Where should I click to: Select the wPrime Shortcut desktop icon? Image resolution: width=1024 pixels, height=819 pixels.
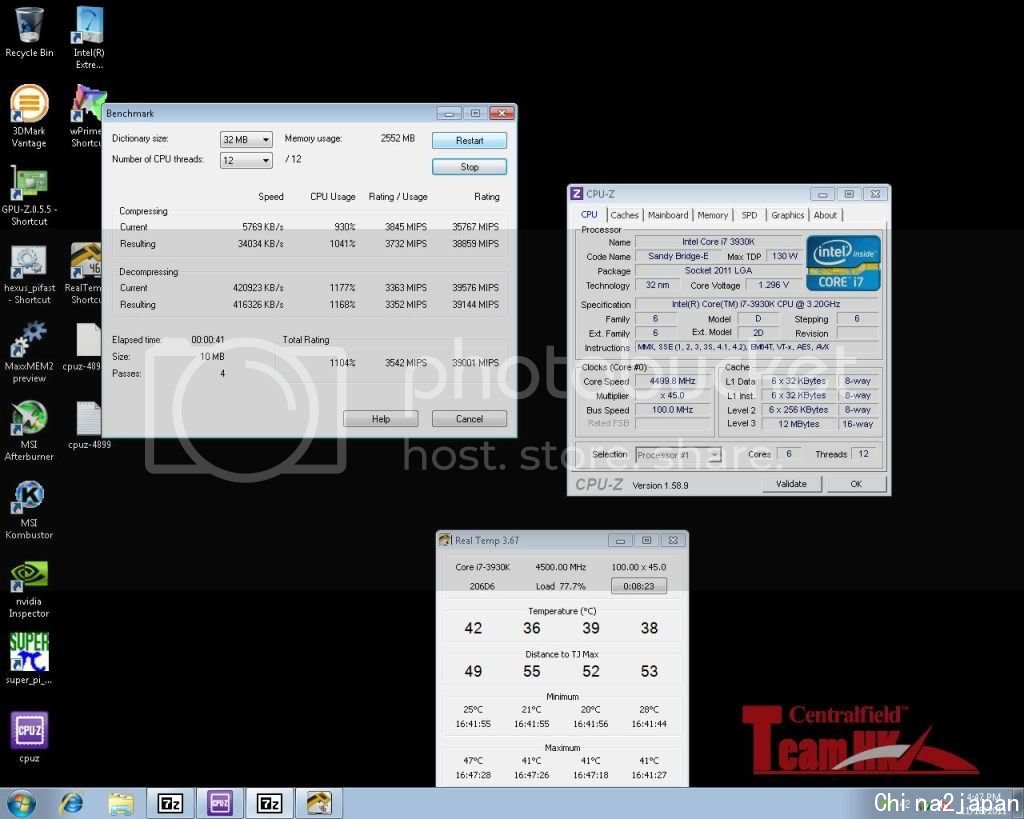click(x=86, y=116)
